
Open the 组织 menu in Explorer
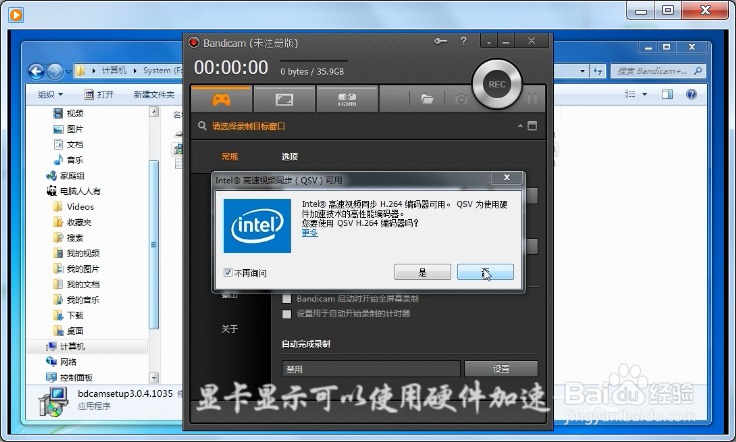click(x=50, y=94)
